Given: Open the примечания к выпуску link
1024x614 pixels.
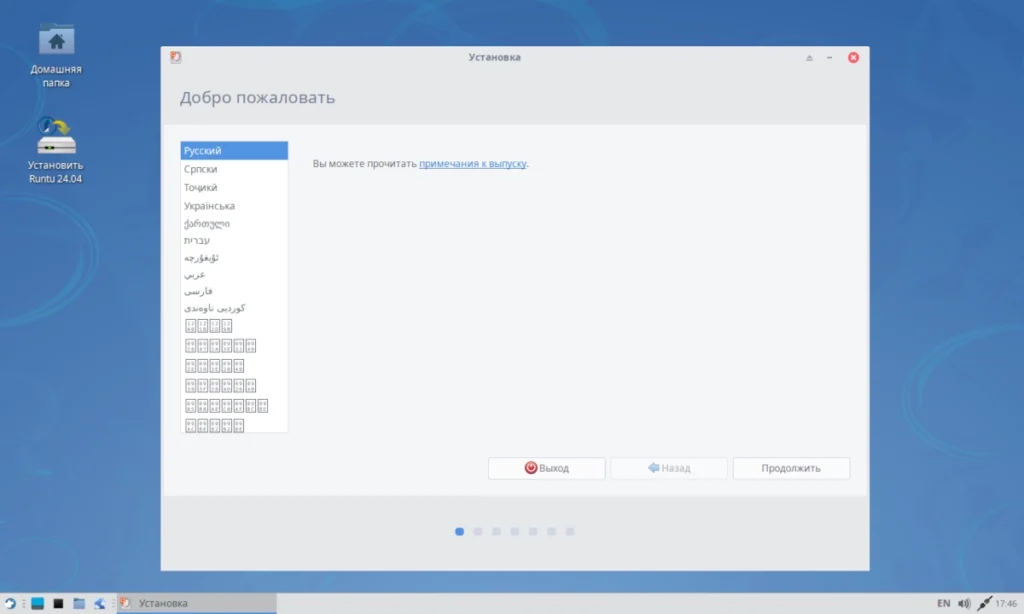Looking at the screenshot, I should click(473, 163).
